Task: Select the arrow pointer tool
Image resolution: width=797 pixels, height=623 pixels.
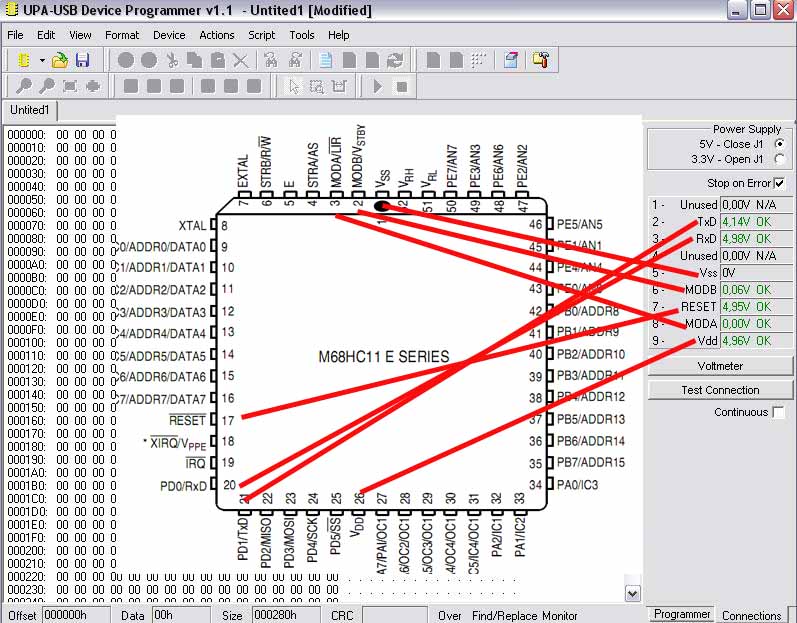Action: coord(293,86)
